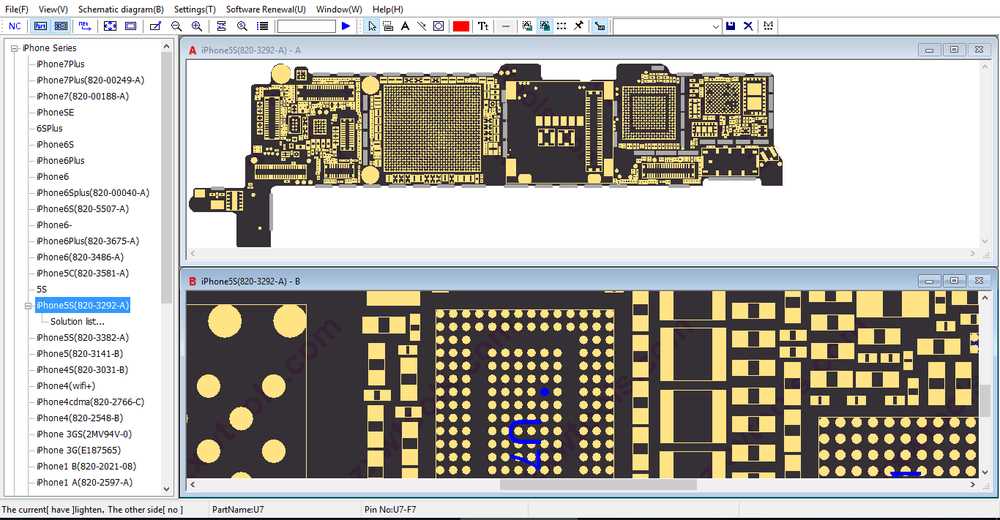Collapse the iPhone5S(820-3292-A) tree node
Image resolution: width=1000 pixels, height=520 pixels.
coord(28,306)
